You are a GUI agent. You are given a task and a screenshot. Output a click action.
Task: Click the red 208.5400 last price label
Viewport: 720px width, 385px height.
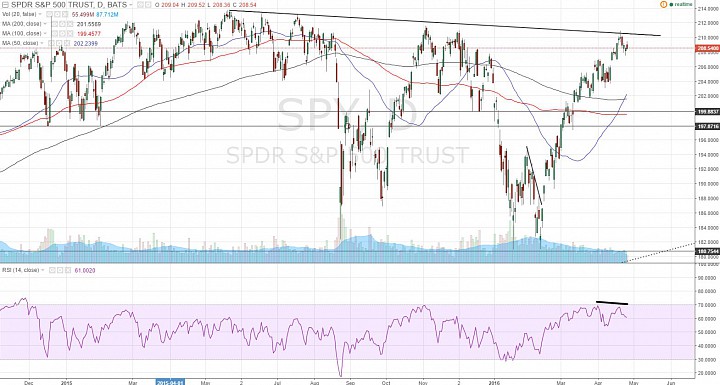(x=707, y=48)
